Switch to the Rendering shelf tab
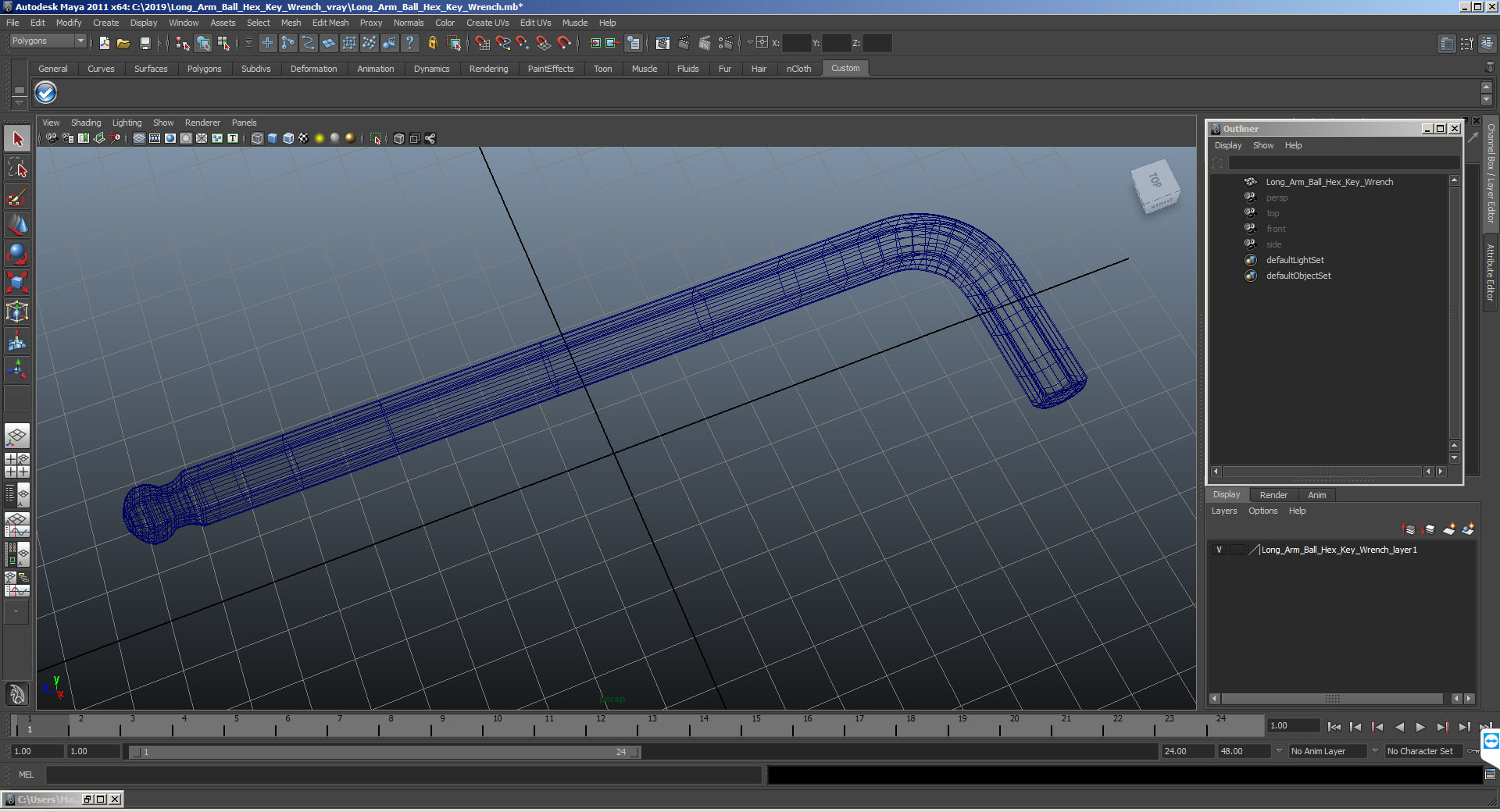The width and height of the screenshot is (1500, 812). click(488, 69)
